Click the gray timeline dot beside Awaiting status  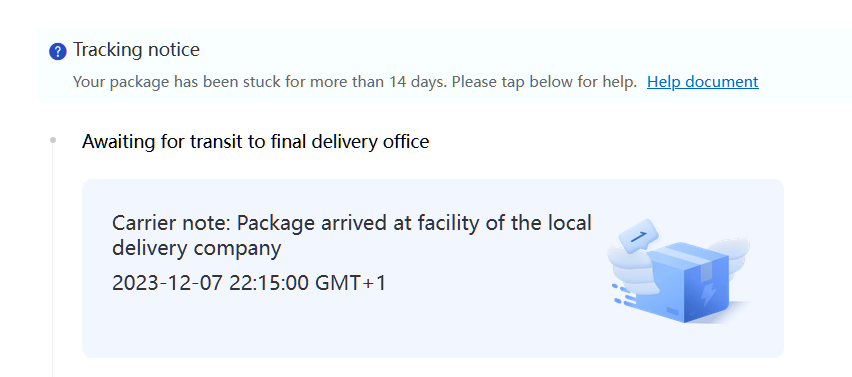pyautogui.click(x=53, y=140)
